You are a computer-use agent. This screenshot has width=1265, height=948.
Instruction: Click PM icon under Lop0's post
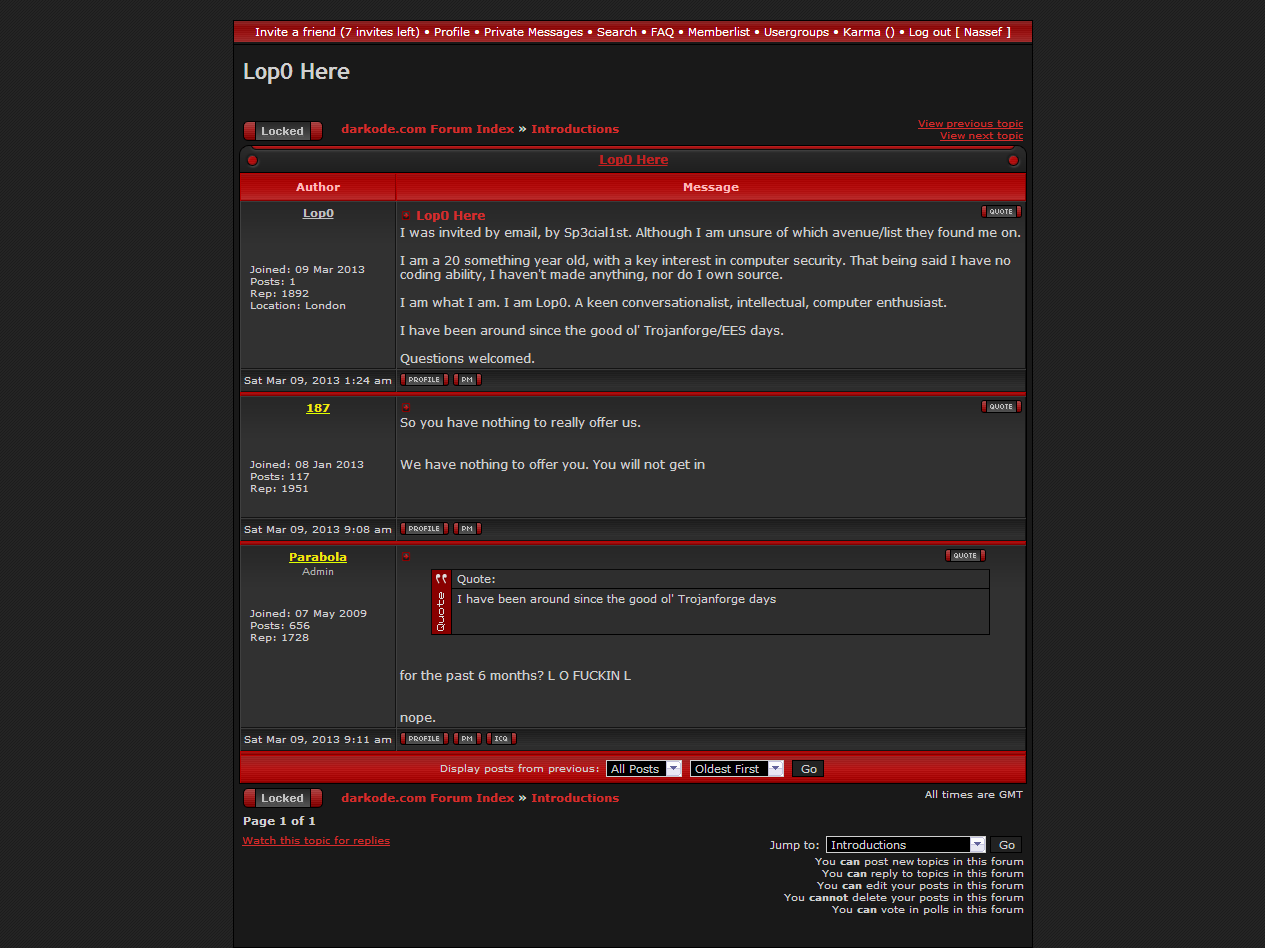pyautogui.click(x=467, y=380)
